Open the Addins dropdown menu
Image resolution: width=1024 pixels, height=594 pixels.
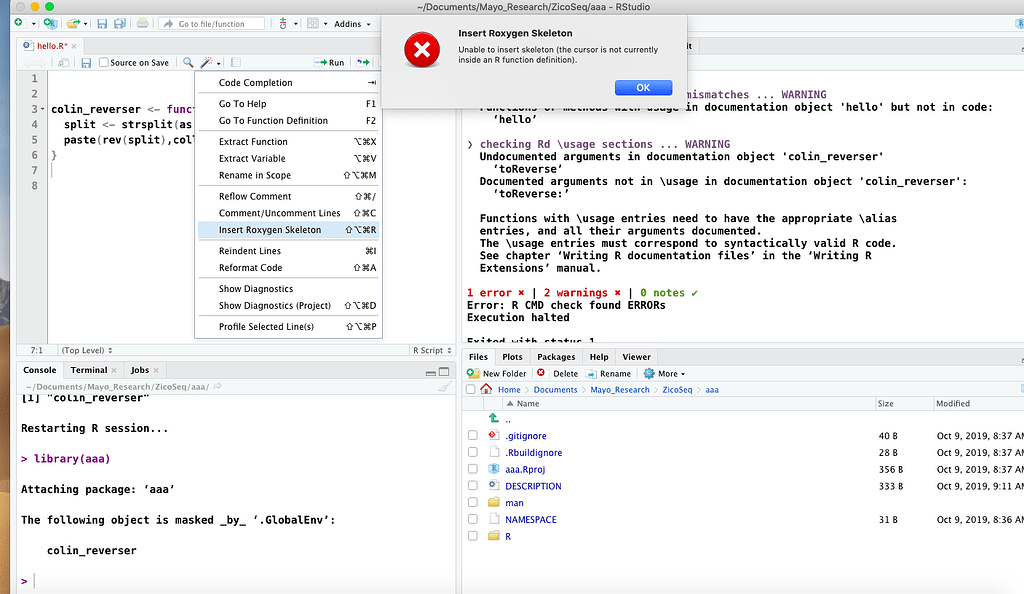(x=352, y=23)
